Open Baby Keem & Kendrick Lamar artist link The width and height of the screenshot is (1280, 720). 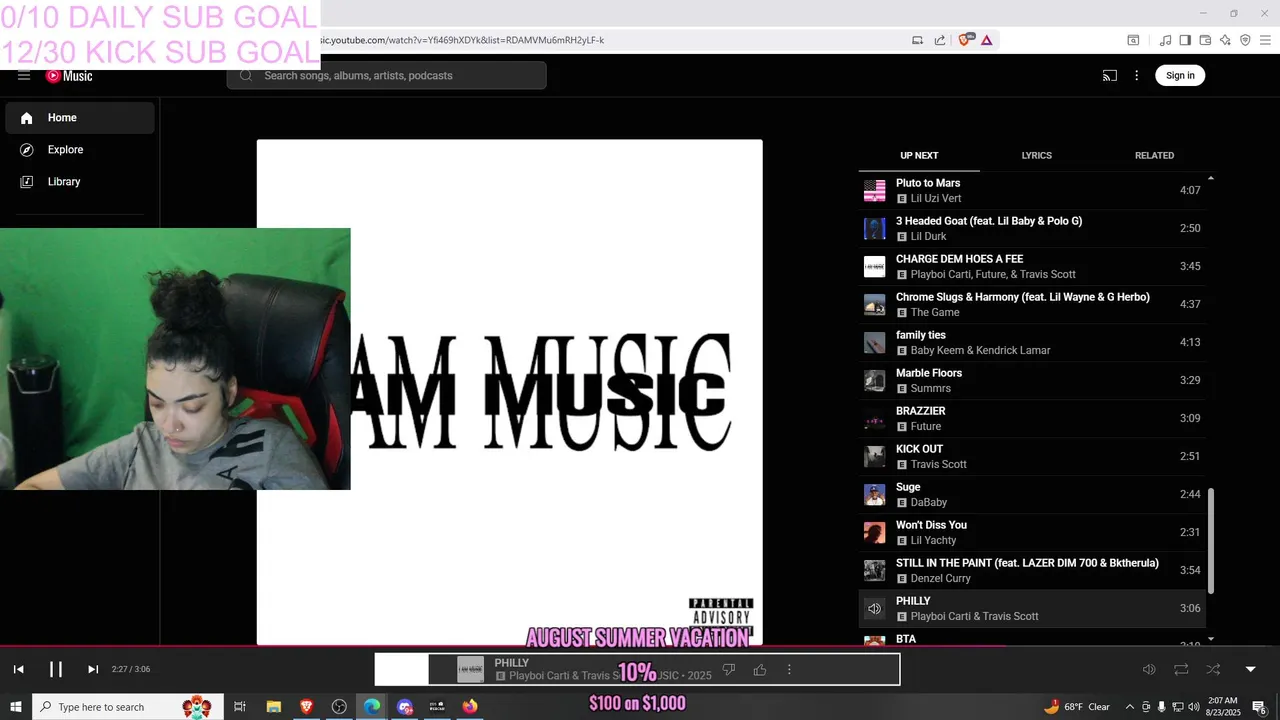pyautogui.click(x=980, y=351)
